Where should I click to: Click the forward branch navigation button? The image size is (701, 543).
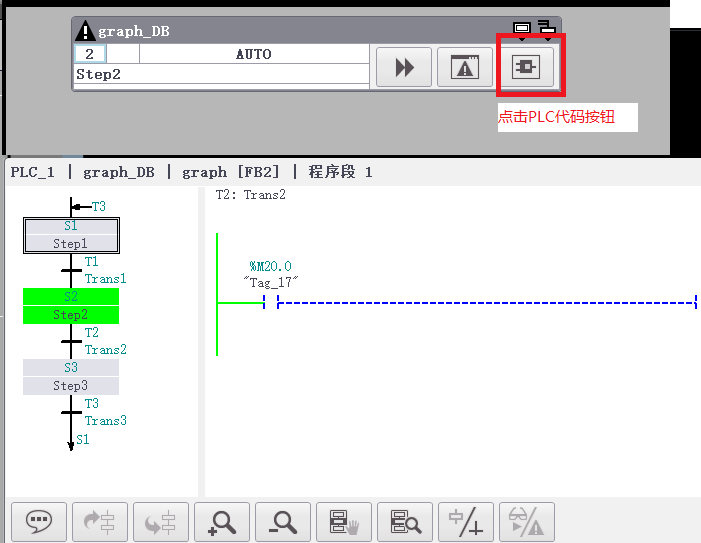[x=100, y=522]
